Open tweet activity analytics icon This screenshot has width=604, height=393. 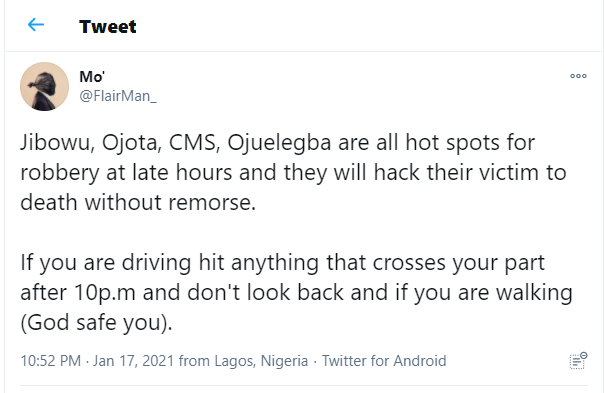coord(578,361)
